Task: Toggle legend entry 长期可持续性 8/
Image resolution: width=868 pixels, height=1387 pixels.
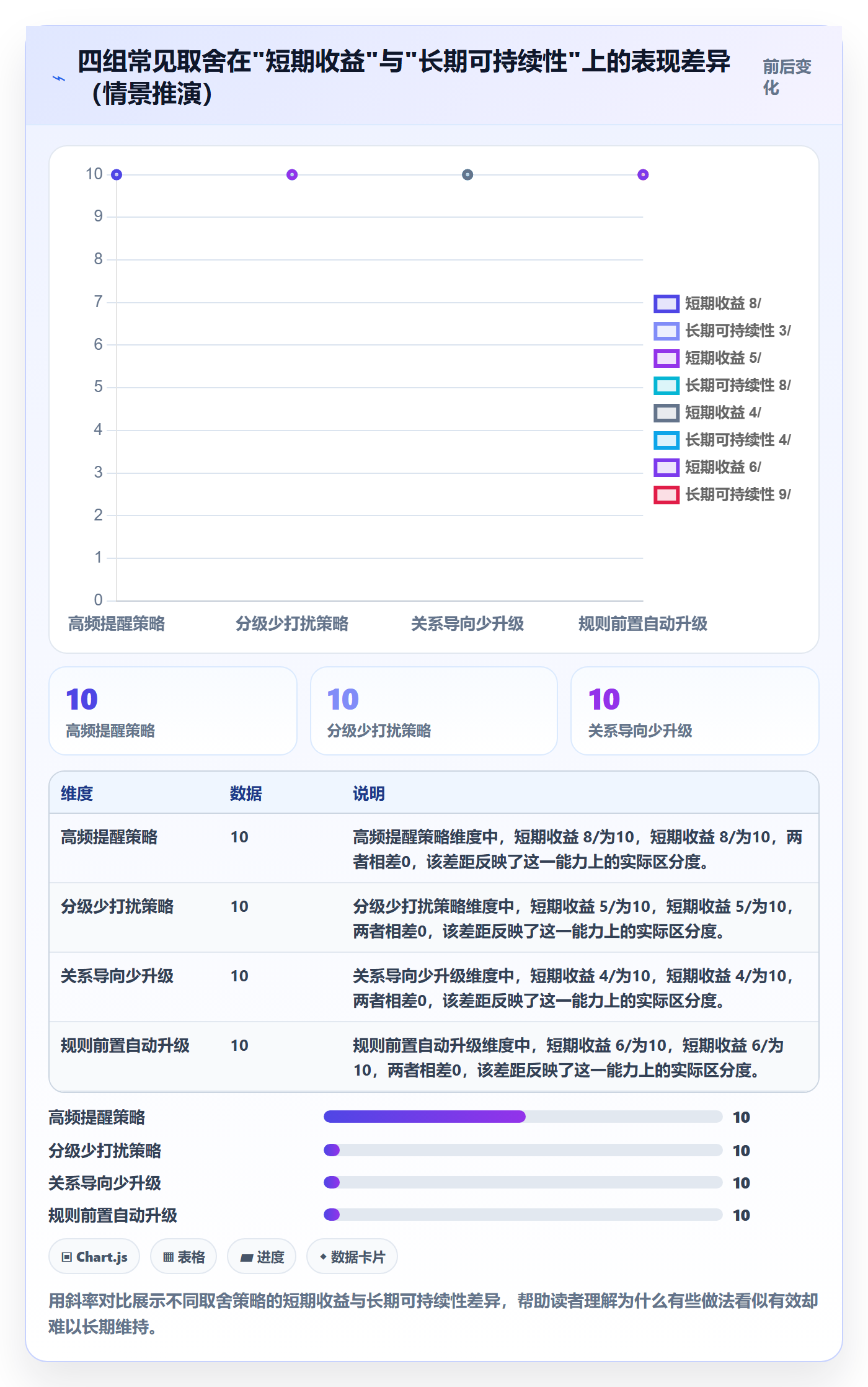Action: (722, 385)
